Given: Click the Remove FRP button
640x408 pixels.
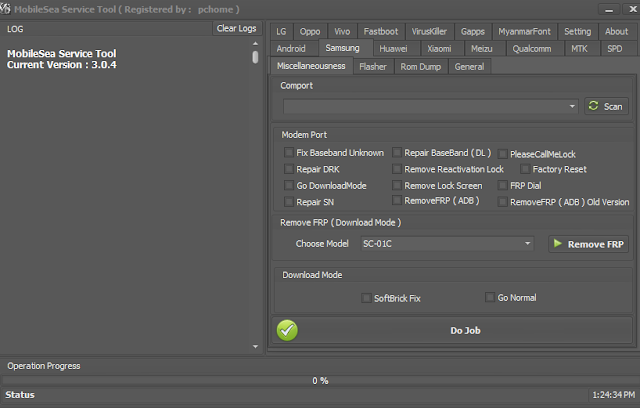Looking at the screenshot, I should pyautogui.click(x=588, y=244).
